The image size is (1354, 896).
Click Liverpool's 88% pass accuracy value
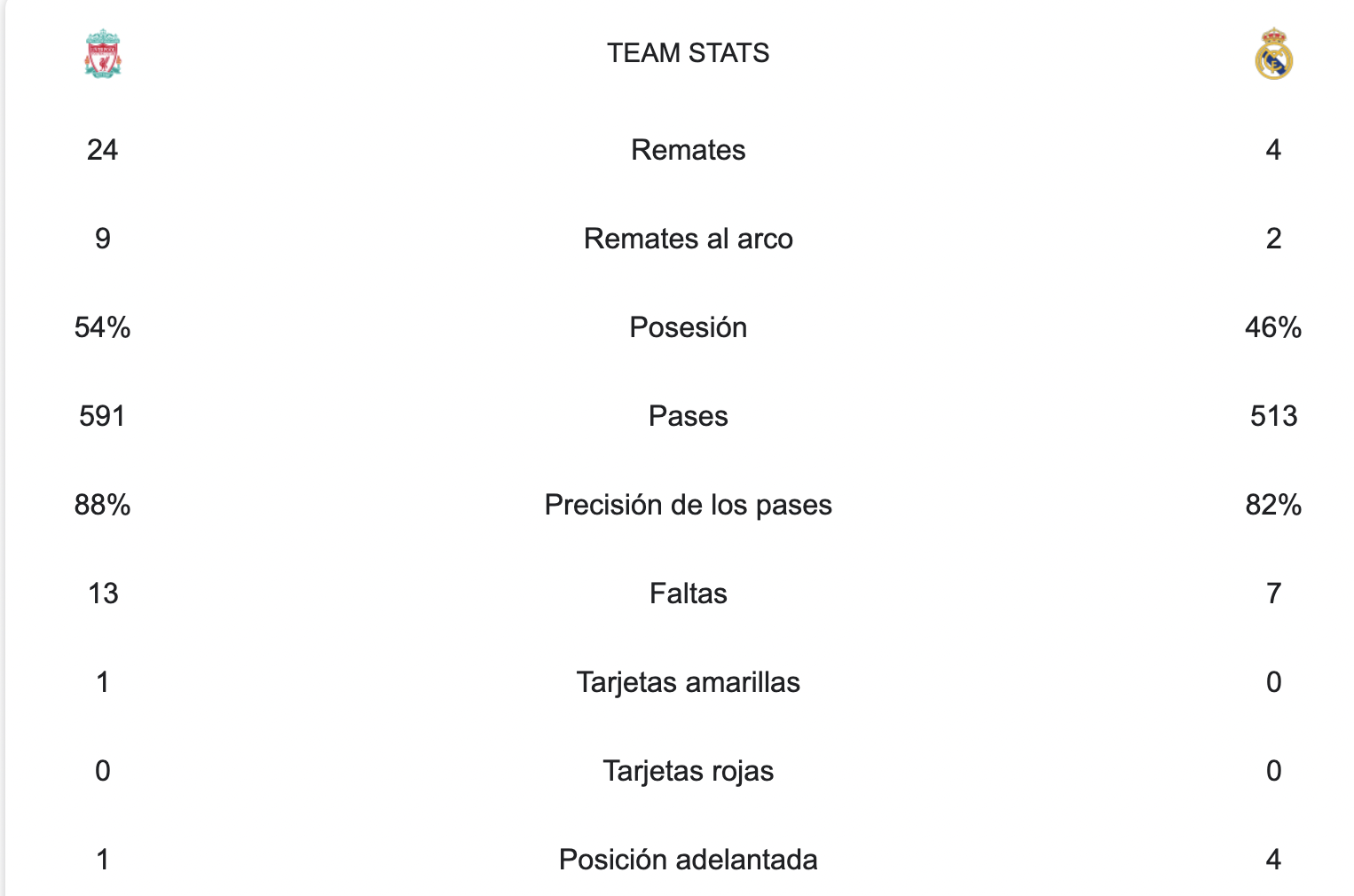tap(103, 505)
